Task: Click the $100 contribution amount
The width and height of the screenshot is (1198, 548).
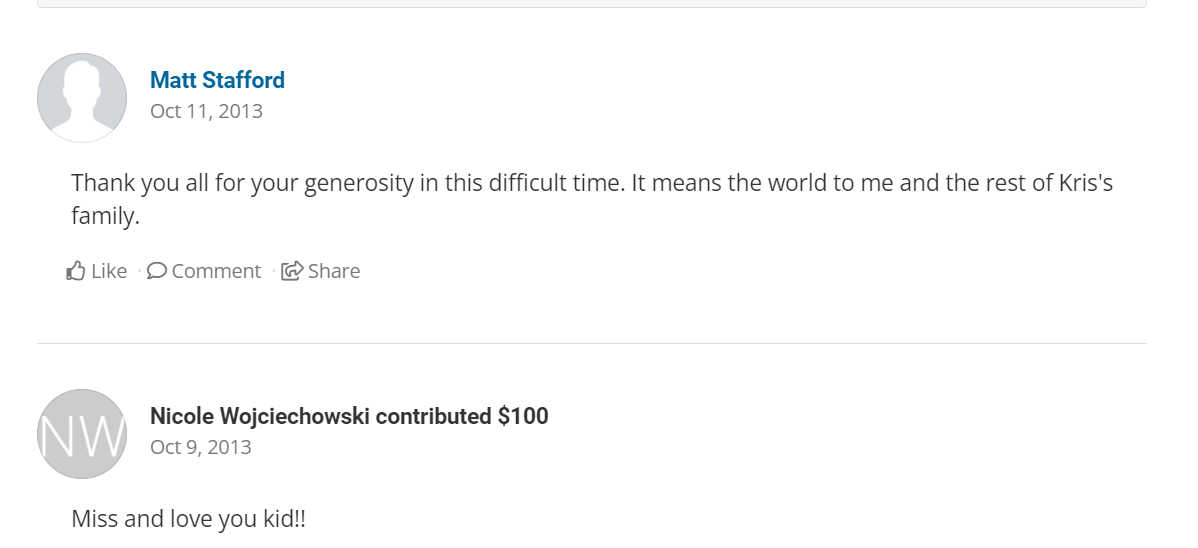Action: coord(523,416)
